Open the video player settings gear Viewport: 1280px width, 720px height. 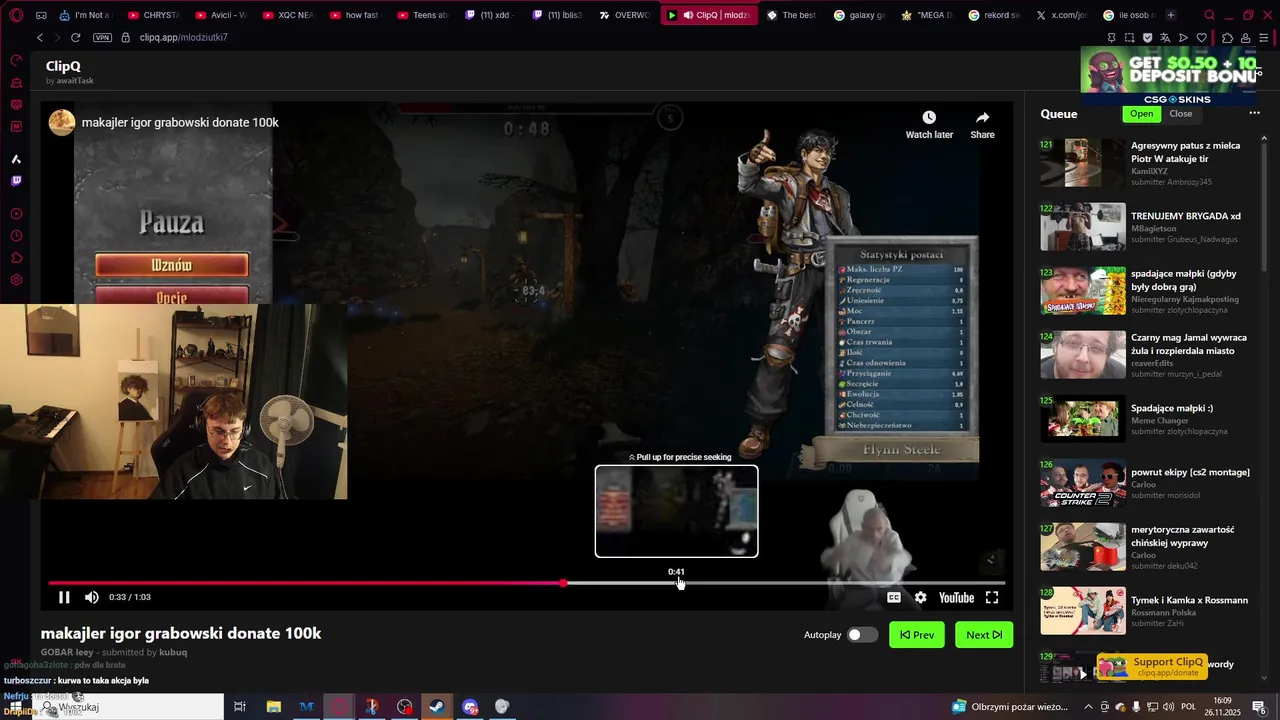click(920, 597)
